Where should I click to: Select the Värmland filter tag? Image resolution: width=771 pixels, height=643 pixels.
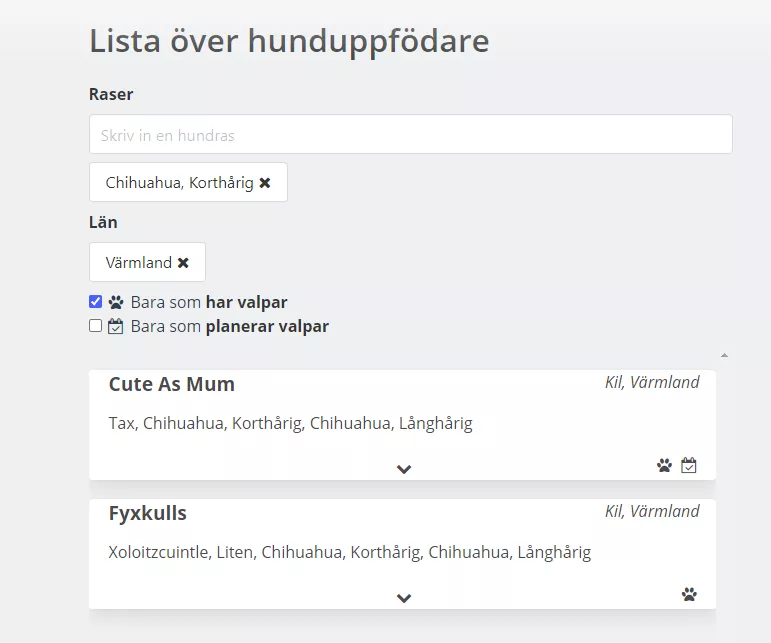coord(147,262)
